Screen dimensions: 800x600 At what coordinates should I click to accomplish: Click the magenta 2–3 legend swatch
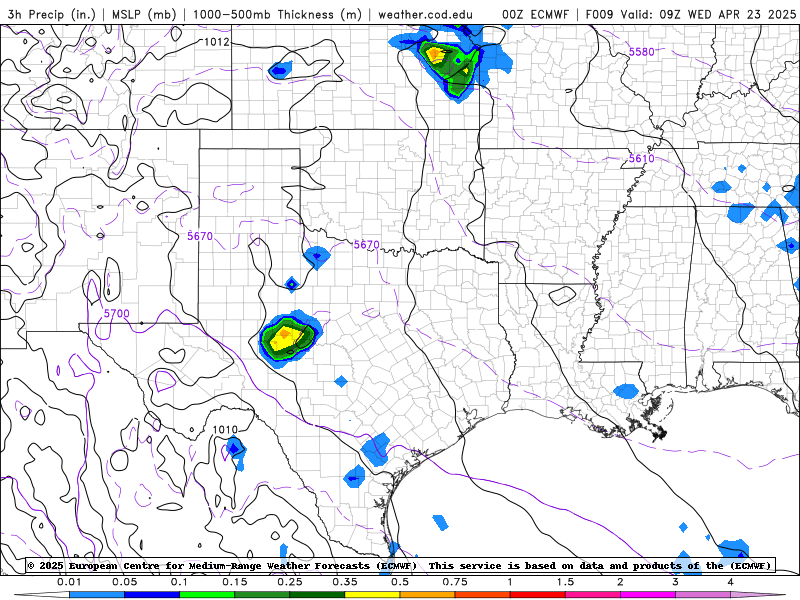pyautogui.click(x=648, y=595)
